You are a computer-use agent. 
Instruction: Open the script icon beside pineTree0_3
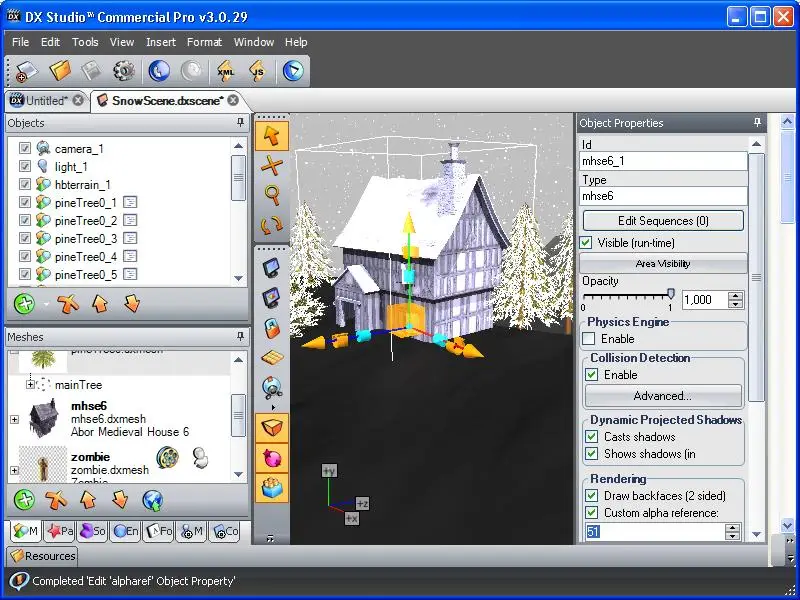pyautogui.click(x=131, y=238)
